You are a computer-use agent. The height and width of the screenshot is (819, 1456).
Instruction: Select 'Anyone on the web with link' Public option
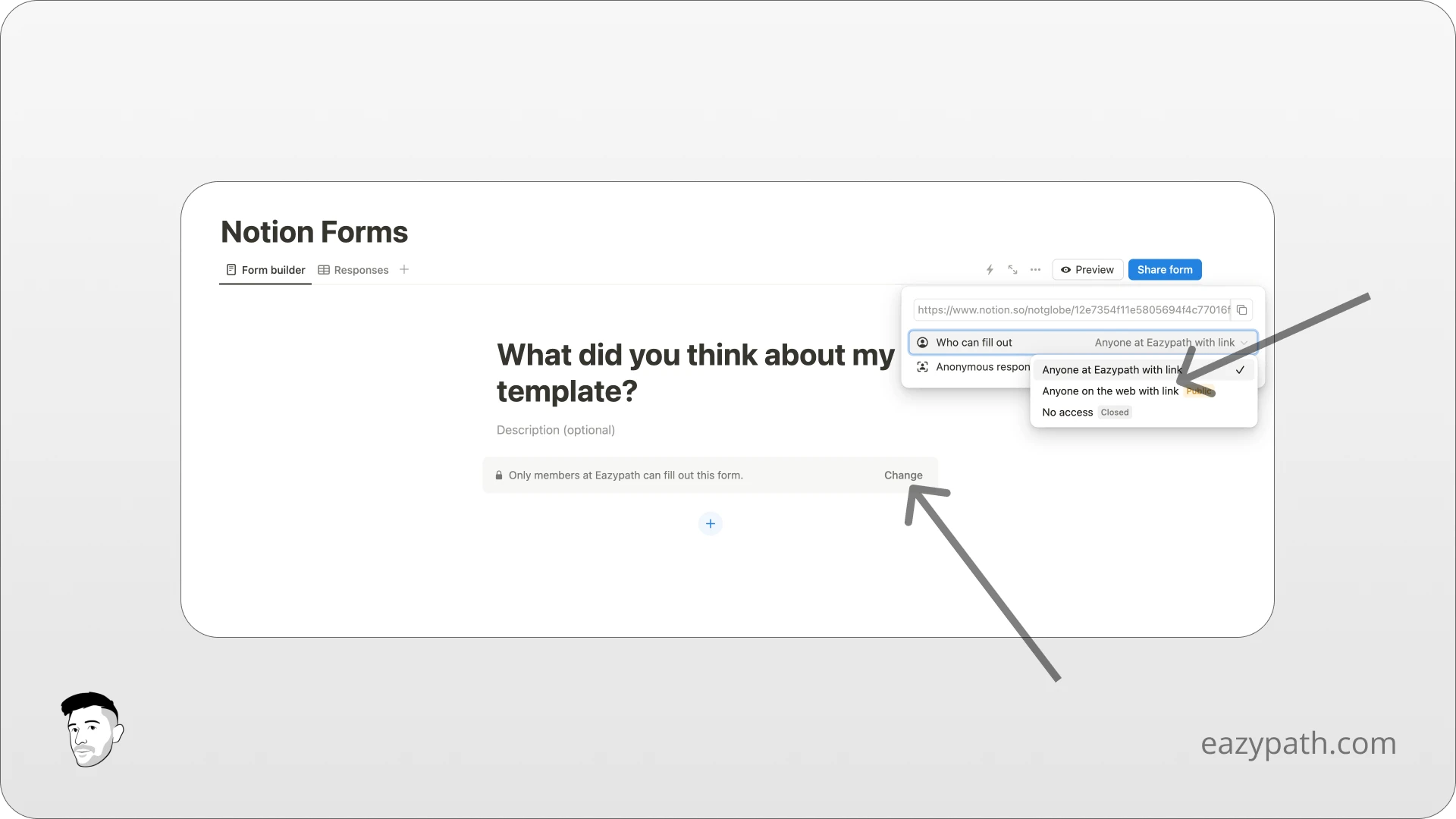pos(1109,391)
